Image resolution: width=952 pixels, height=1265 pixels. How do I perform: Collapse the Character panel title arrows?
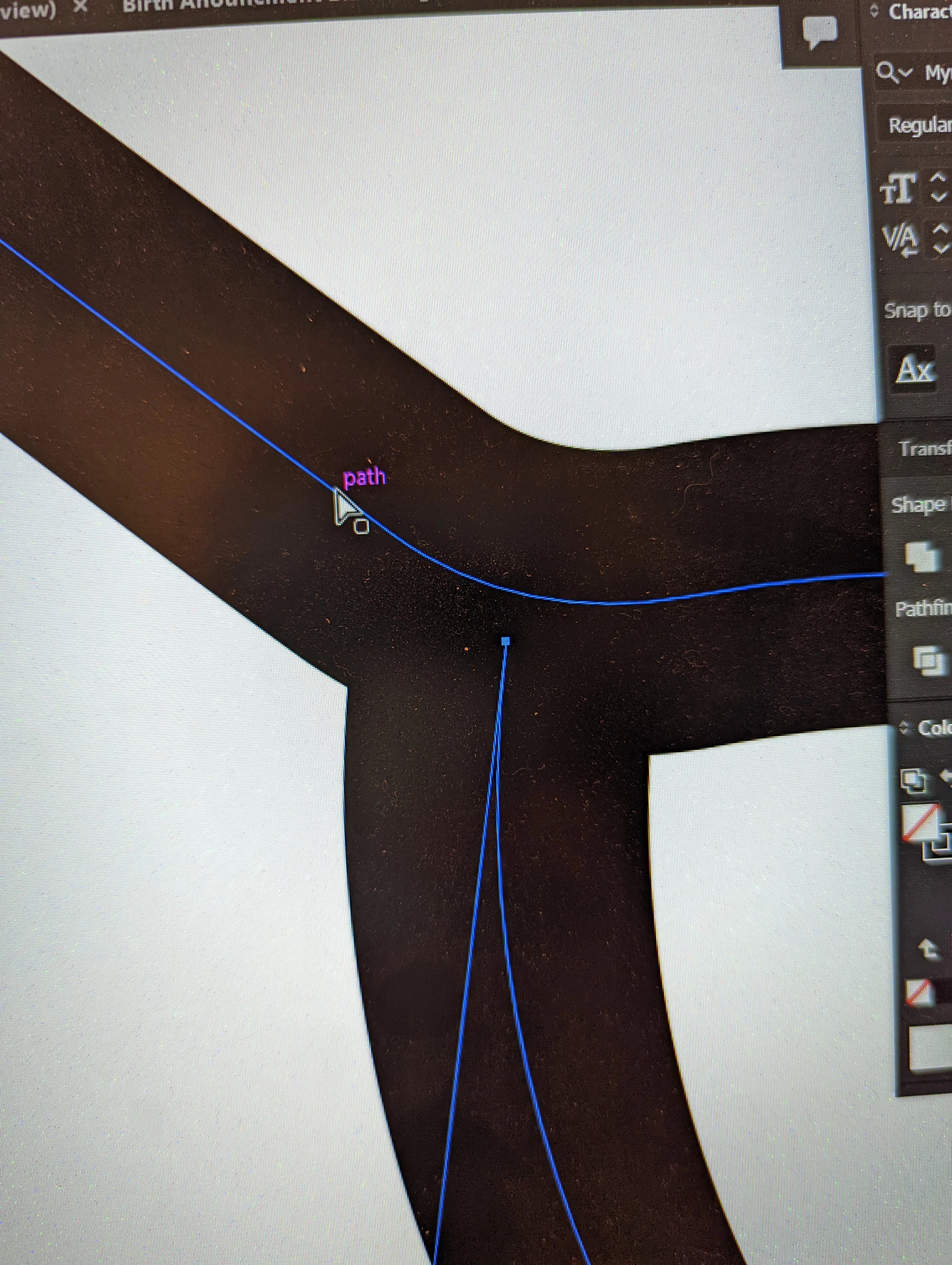(874, 11)
